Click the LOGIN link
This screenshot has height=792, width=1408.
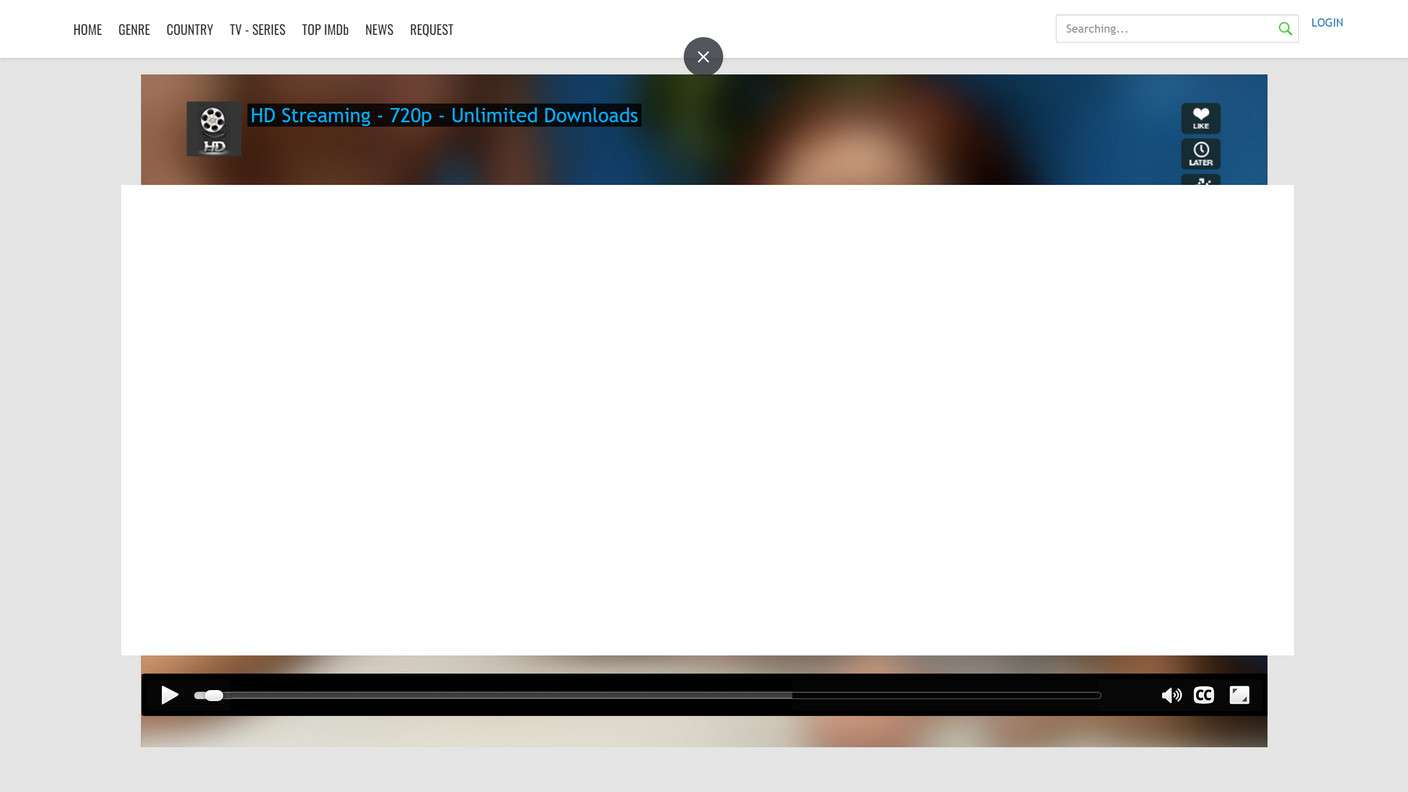[1327, 23]
